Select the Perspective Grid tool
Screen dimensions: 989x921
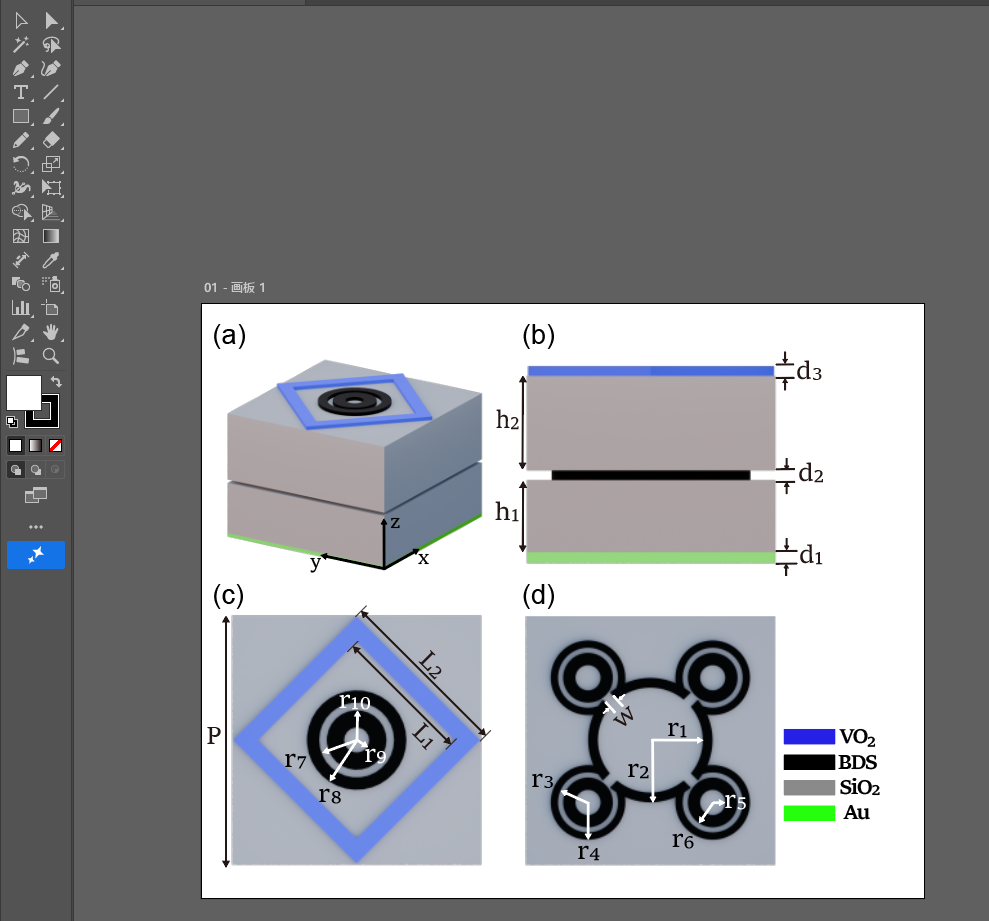tap(51, 213)
